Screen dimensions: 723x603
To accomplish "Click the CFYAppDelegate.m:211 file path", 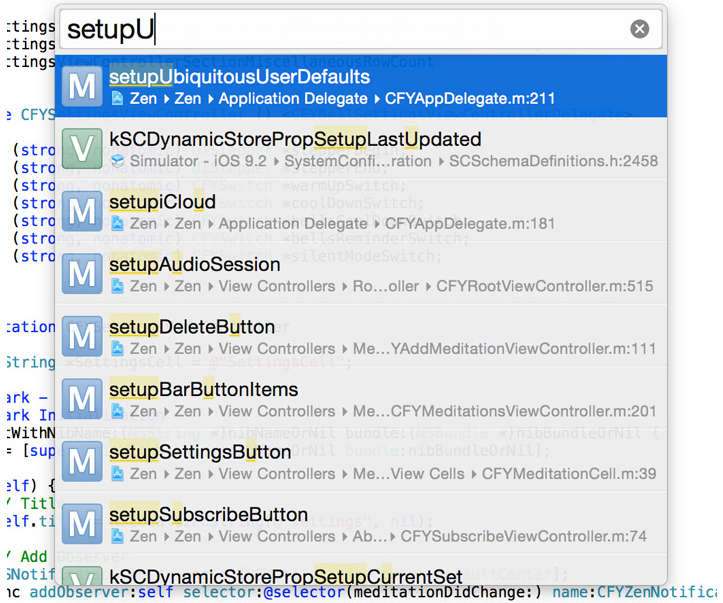I will coord(470,99).
